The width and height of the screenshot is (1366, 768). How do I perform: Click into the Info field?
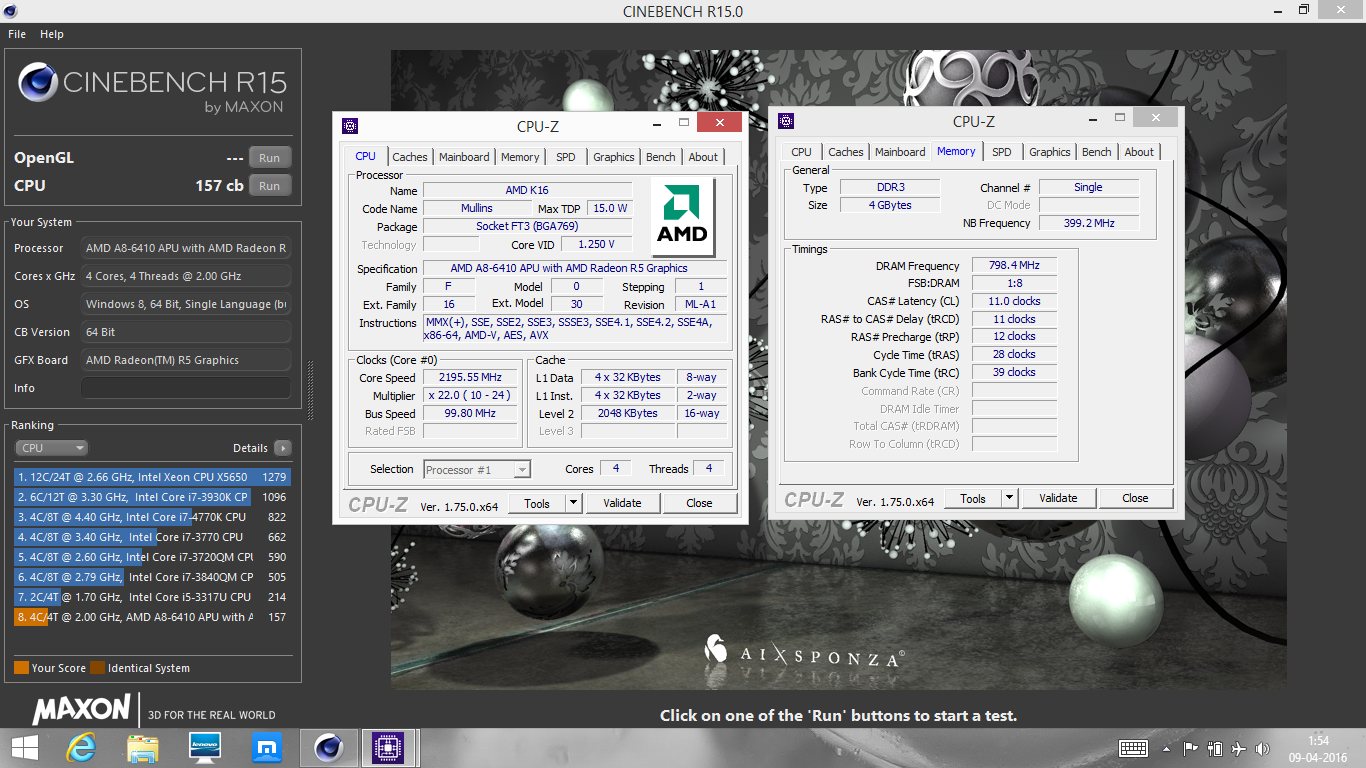(186, 388)
